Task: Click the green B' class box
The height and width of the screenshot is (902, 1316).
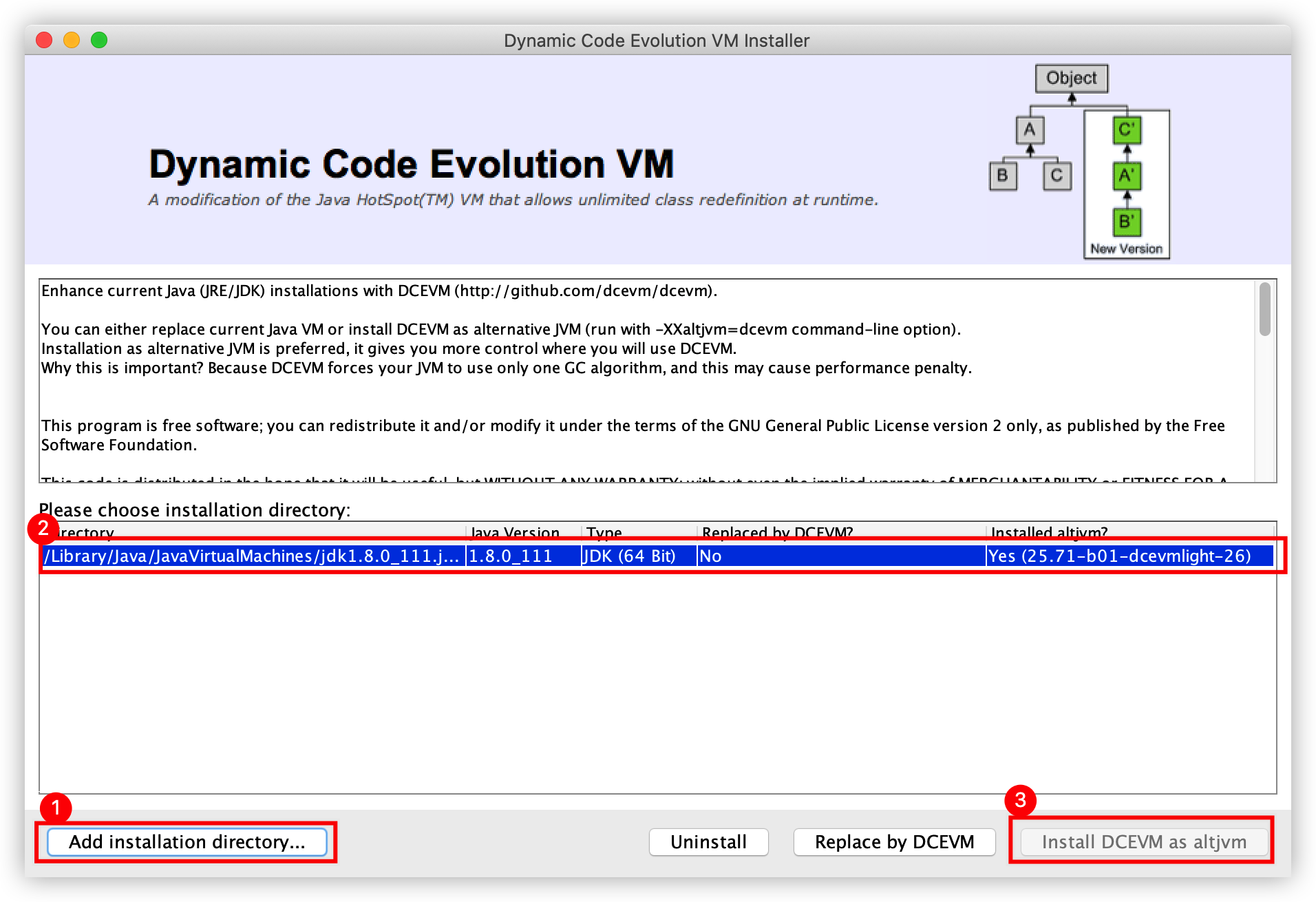Action: click(x=1127, y=222)
